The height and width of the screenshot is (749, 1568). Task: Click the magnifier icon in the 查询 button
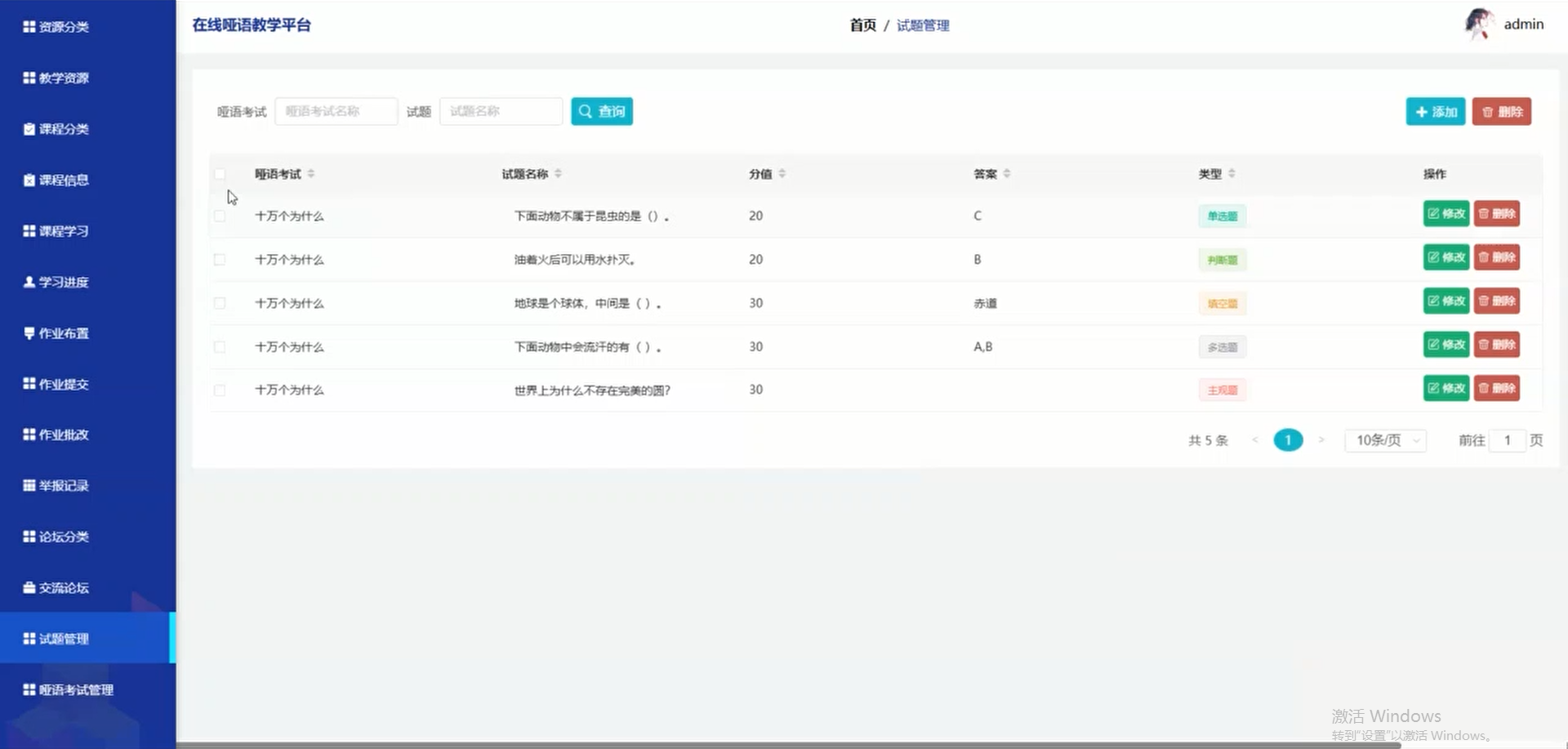(585, 111)
